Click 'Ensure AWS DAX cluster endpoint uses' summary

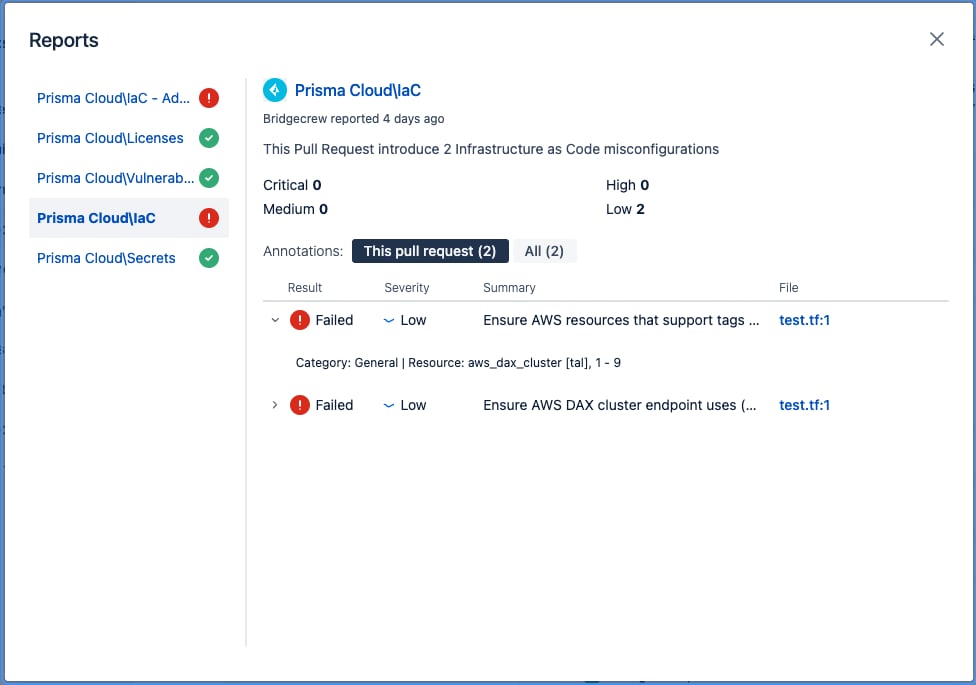point(619,405)
